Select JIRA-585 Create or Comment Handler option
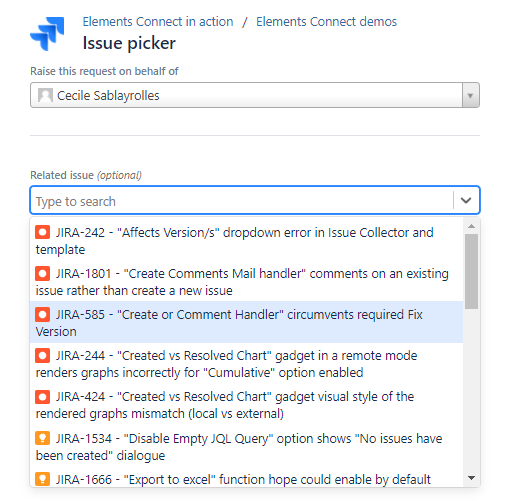Screen dimensions: 521x501 pyautogui.click(x=246, y=322)
